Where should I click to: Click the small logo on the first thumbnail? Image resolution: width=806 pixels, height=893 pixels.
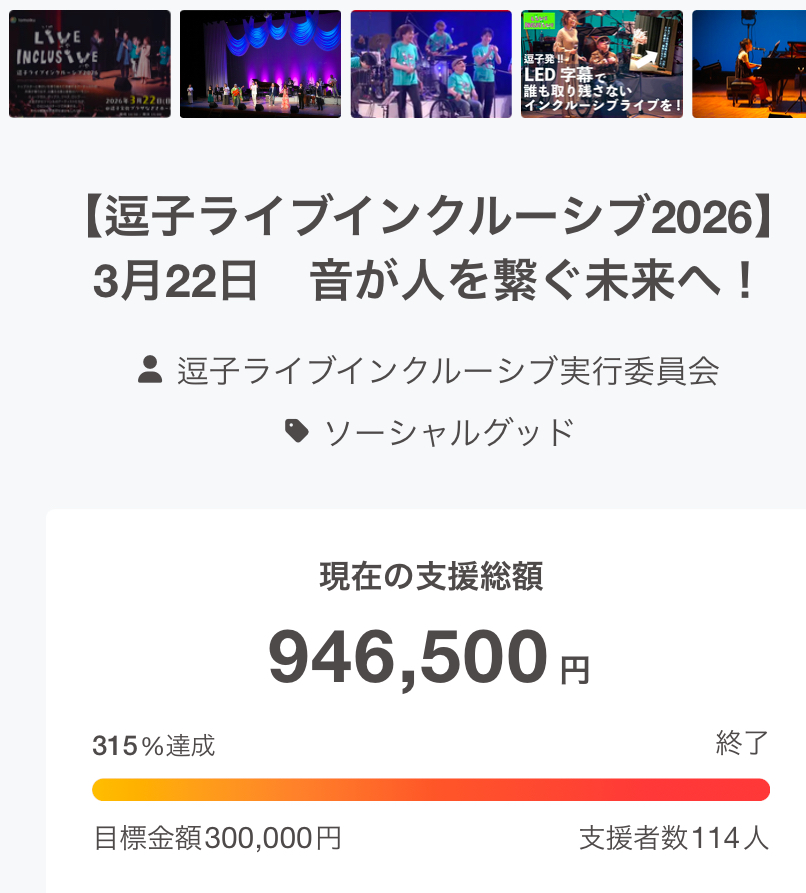tap(15, 19)
